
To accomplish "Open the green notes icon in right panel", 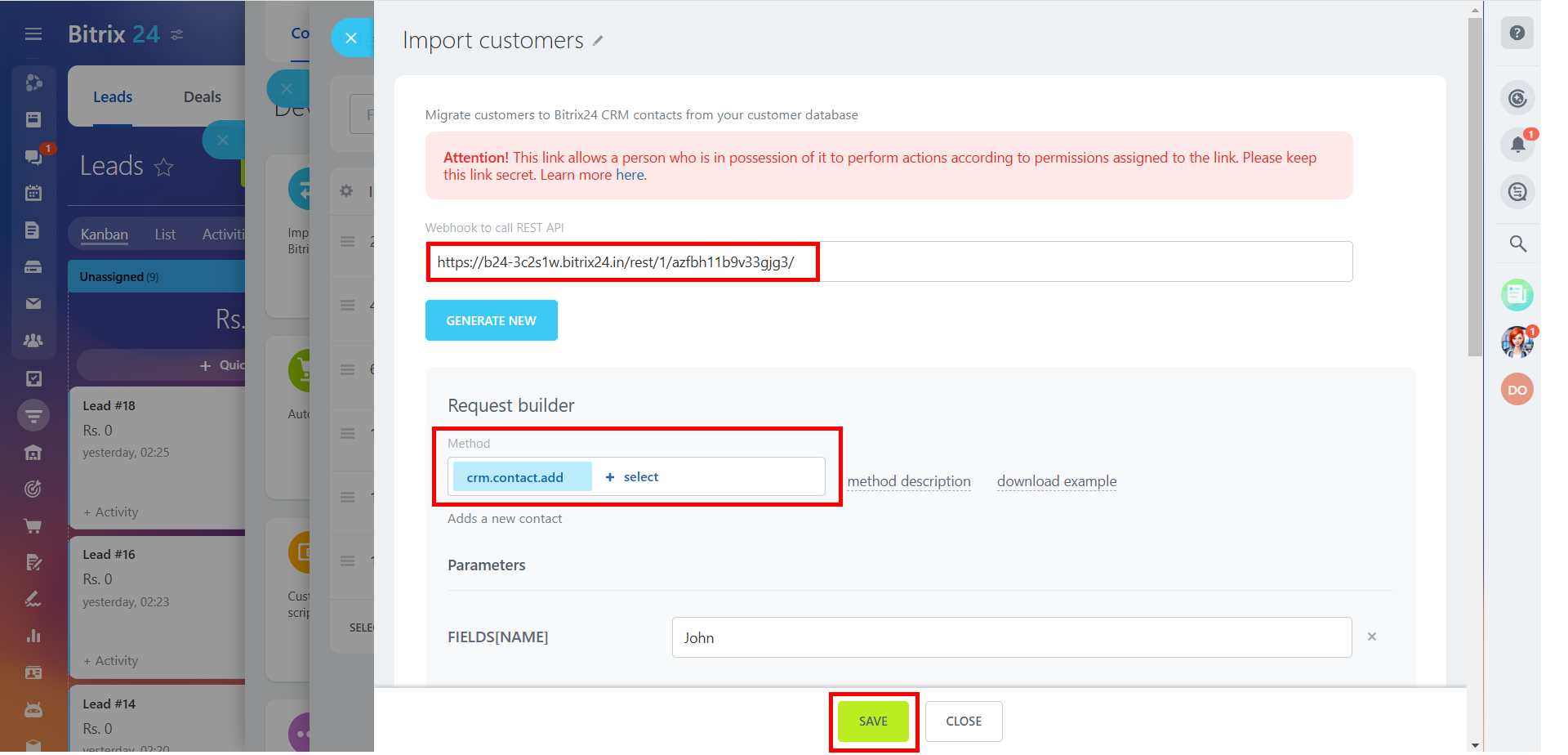I will pos(1517,294).
